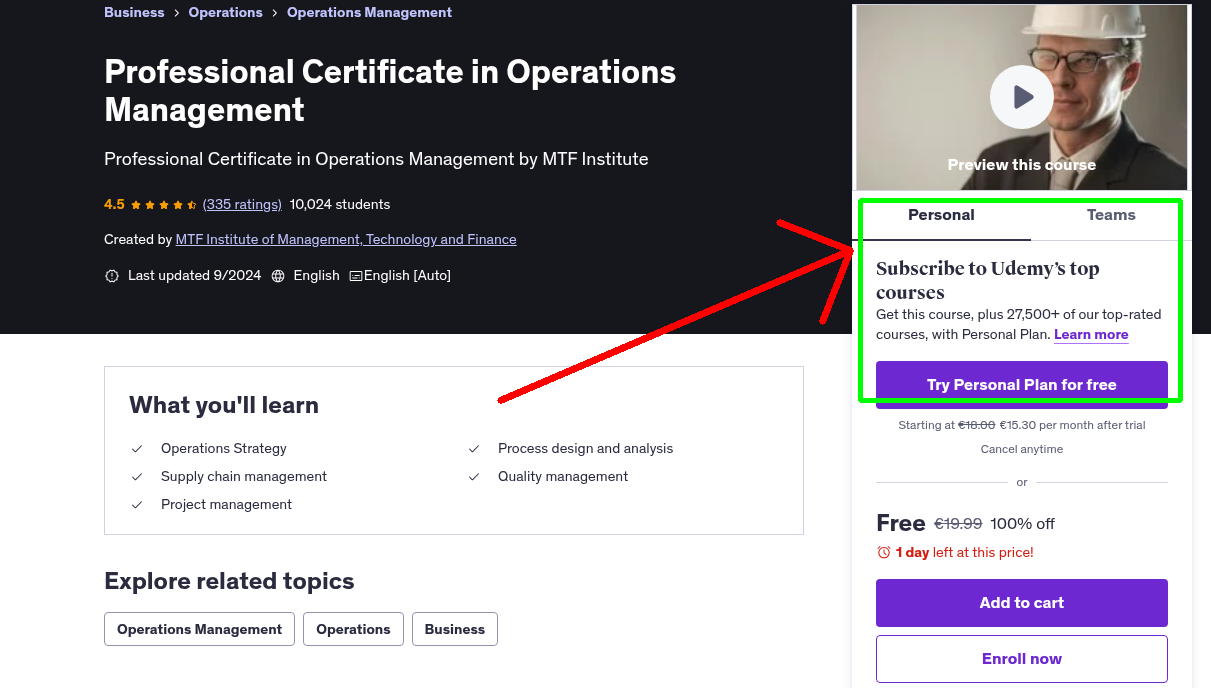Click the 10,024 students text
This screenshot has width=1211, height=688.
(340, 204)
